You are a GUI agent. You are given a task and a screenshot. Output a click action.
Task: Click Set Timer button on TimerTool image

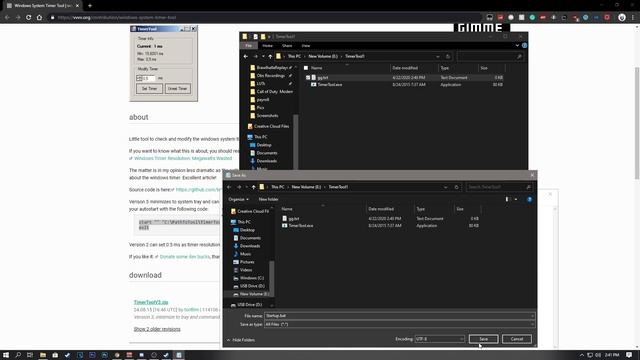(149, 89)
